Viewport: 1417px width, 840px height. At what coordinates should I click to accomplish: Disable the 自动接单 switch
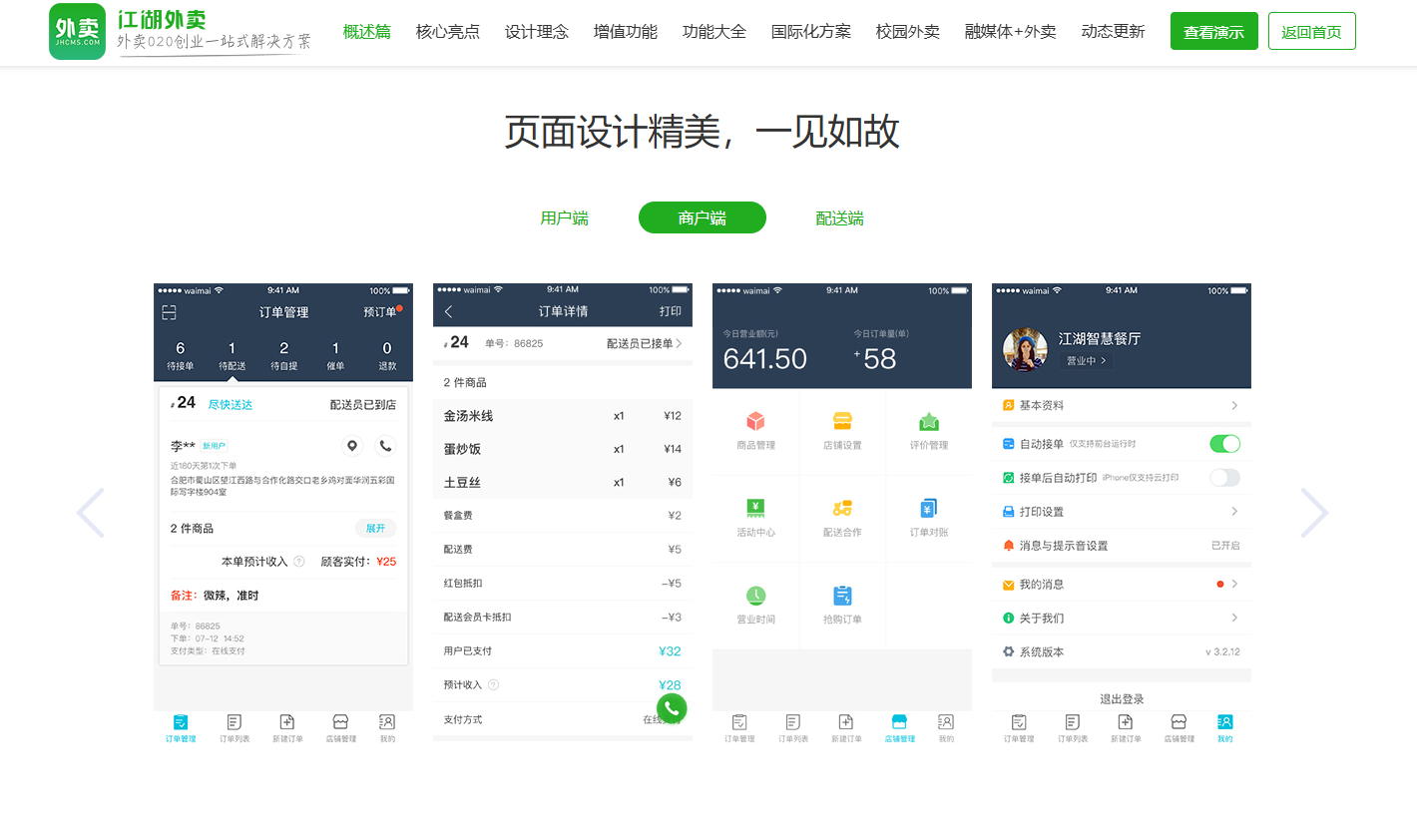[1224, 444]
